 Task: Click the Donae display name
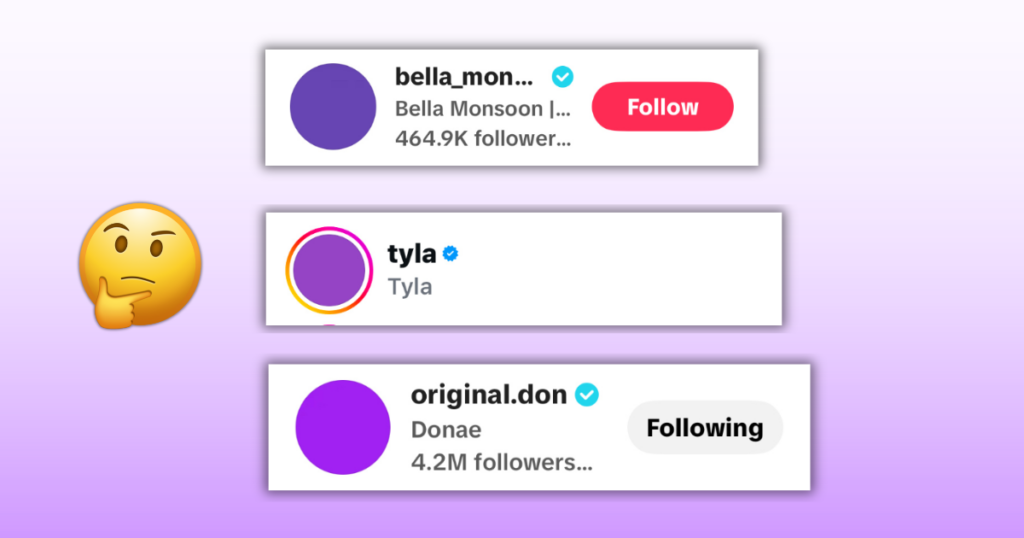point(446,430)
